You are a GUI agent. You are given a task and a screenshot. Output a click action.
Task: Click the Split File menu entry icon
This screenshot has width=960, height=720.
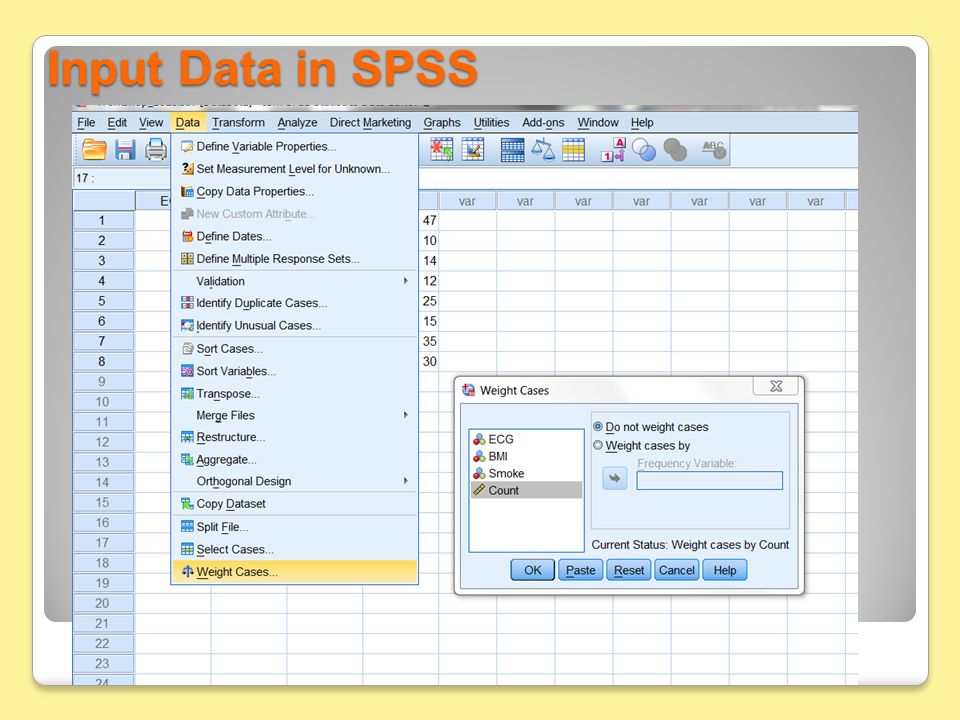pos(187,527)
